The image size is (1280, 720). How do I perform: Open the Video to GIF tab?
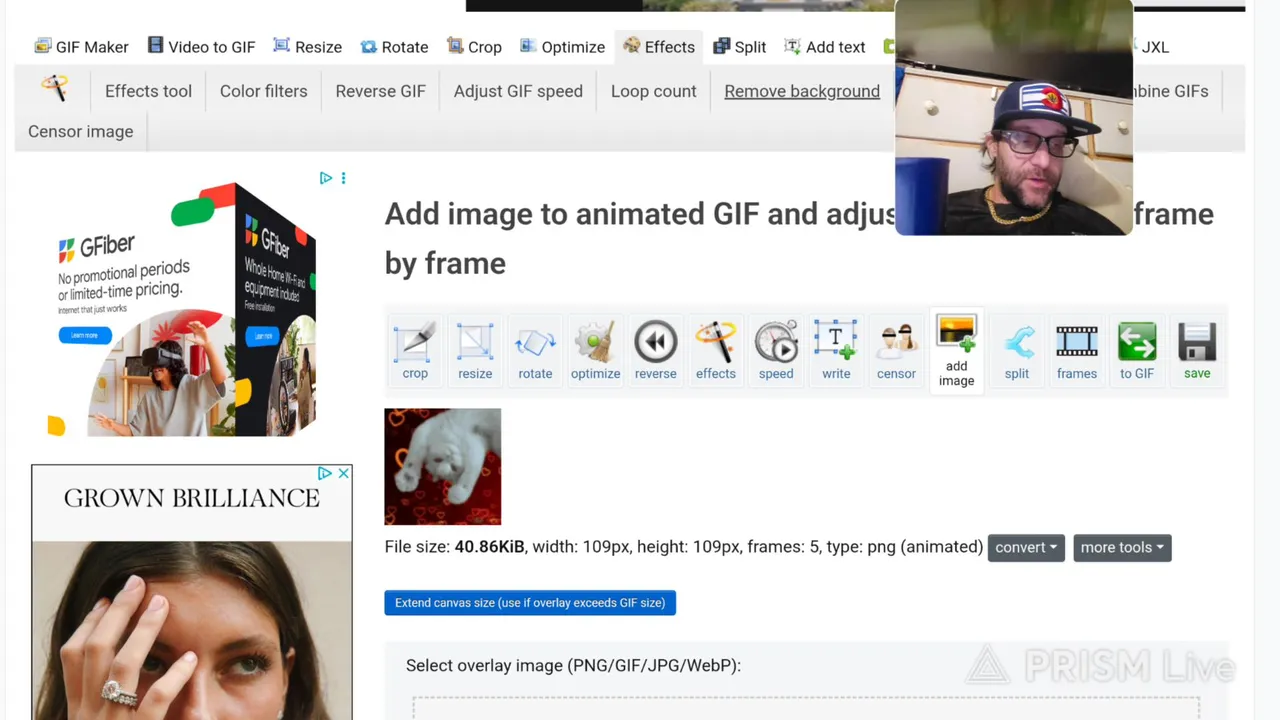(201, 47)
